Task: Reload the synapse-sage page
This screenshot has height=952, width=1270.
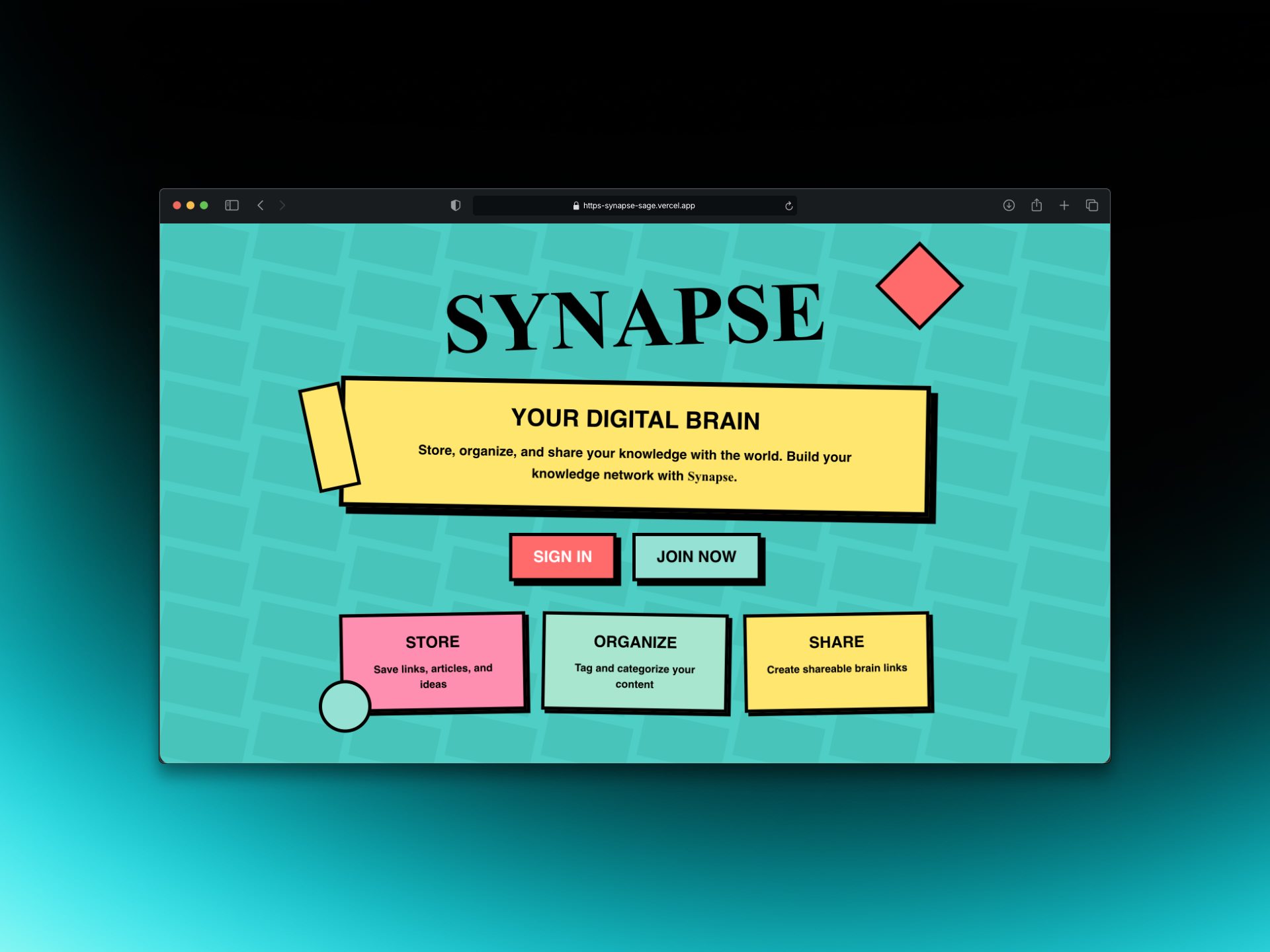Action: (x=788, y=206)
